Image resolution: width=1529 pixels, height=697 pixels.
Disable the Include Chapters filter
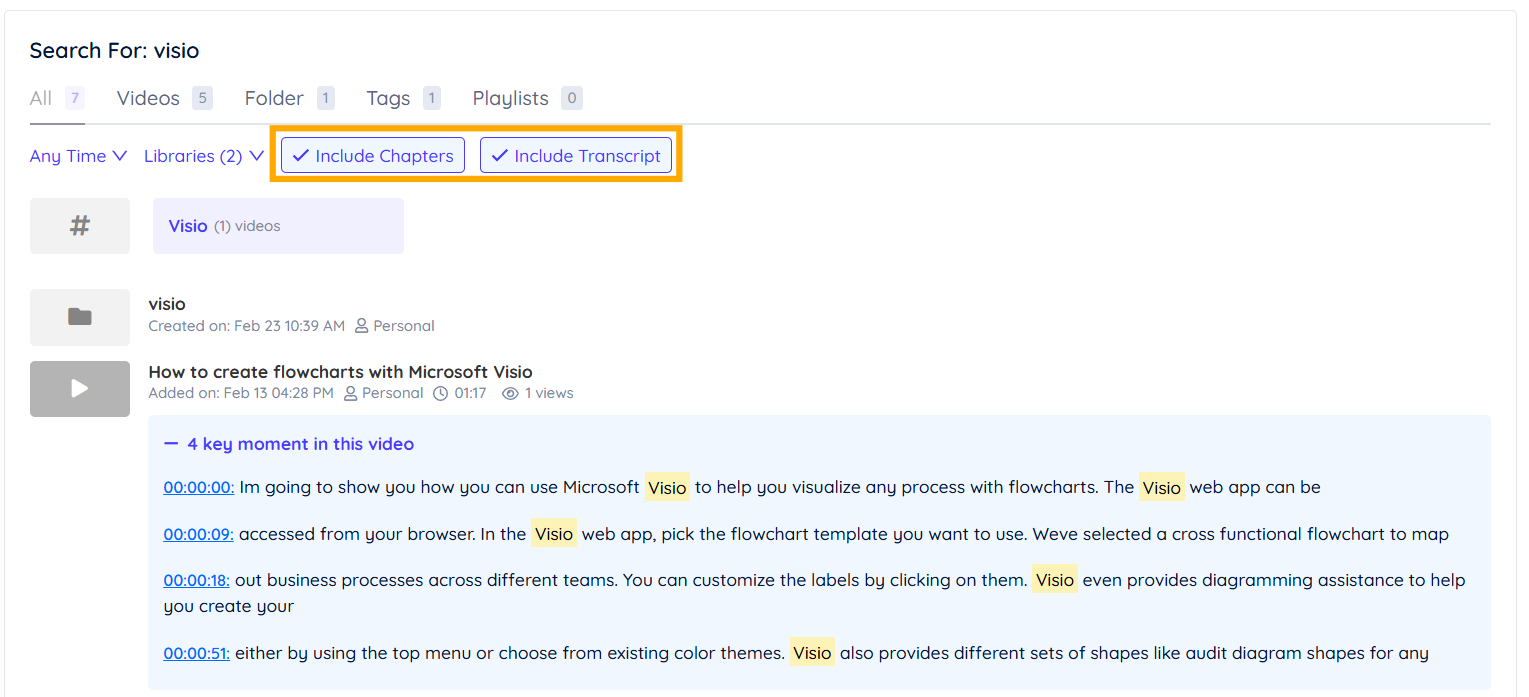[372, 155]
